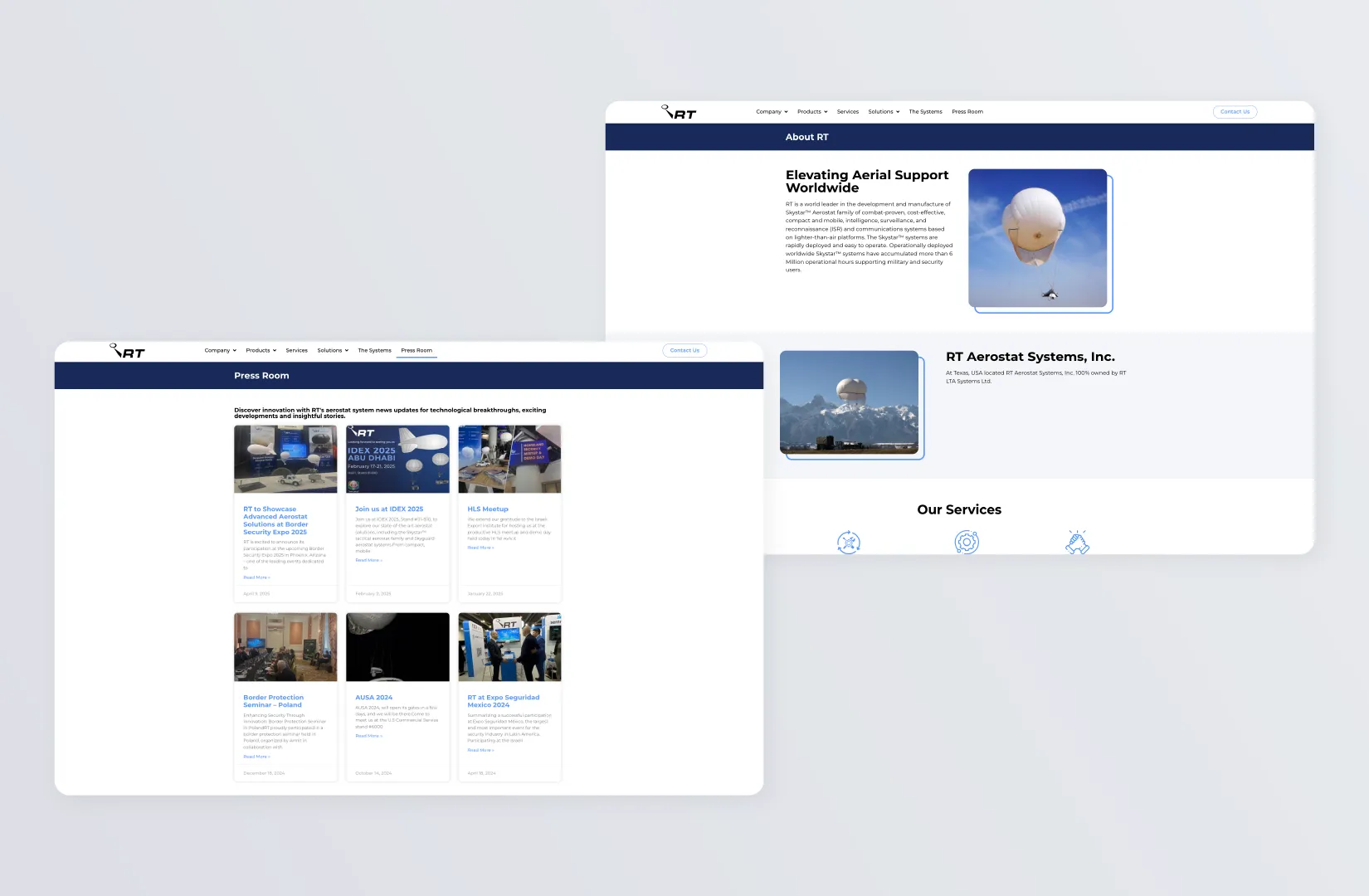The image size is (1369, 896).
Task: Open Services in the About RT page navigation
Action: [x=848, y=111]
